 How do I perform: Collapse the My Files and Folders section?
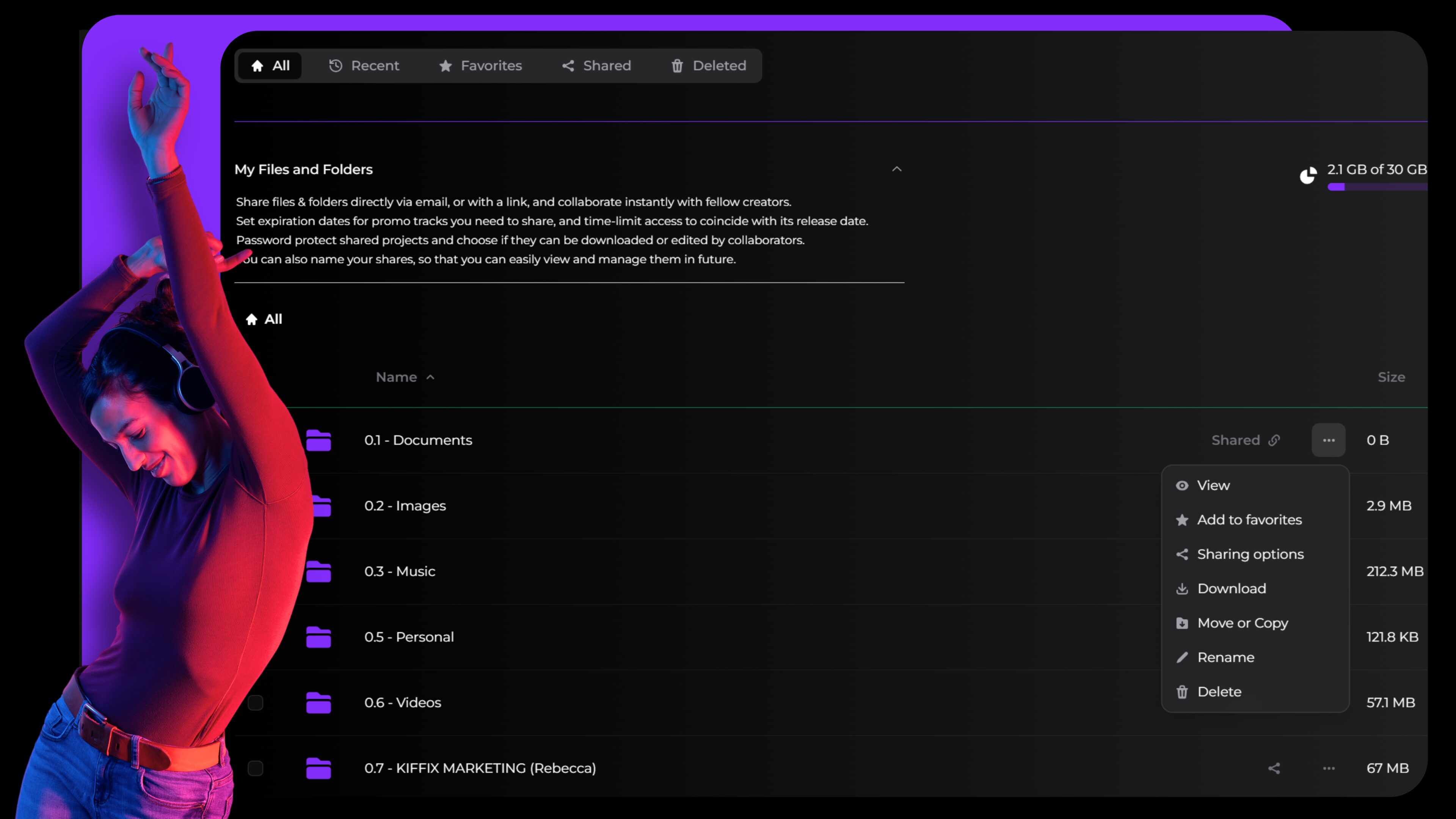click(x=896, y=169)
